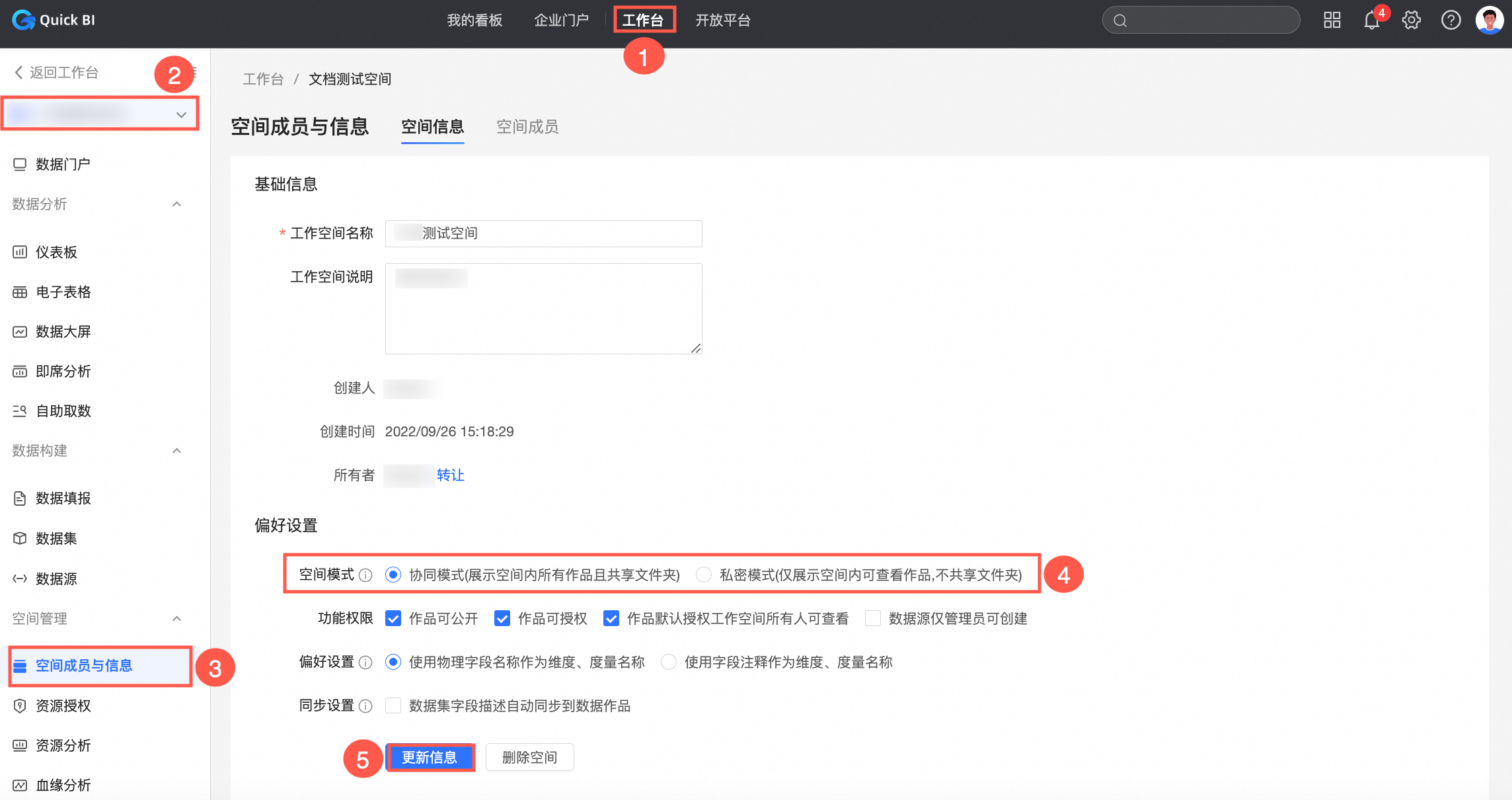Click the 资源授权 shield icon

coord(20,705)
